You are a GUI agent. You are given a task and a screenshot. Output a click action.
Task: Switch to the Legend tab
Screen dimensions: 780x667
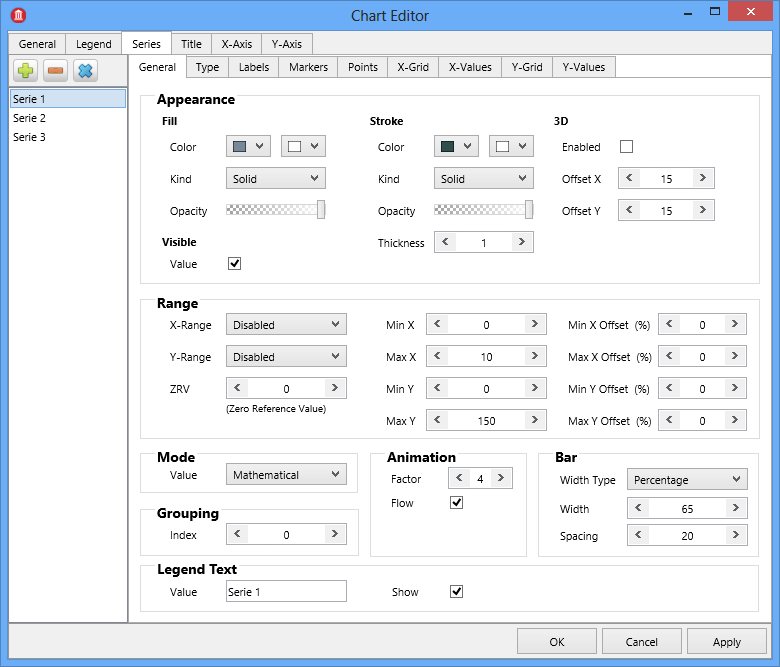point(94,44)
